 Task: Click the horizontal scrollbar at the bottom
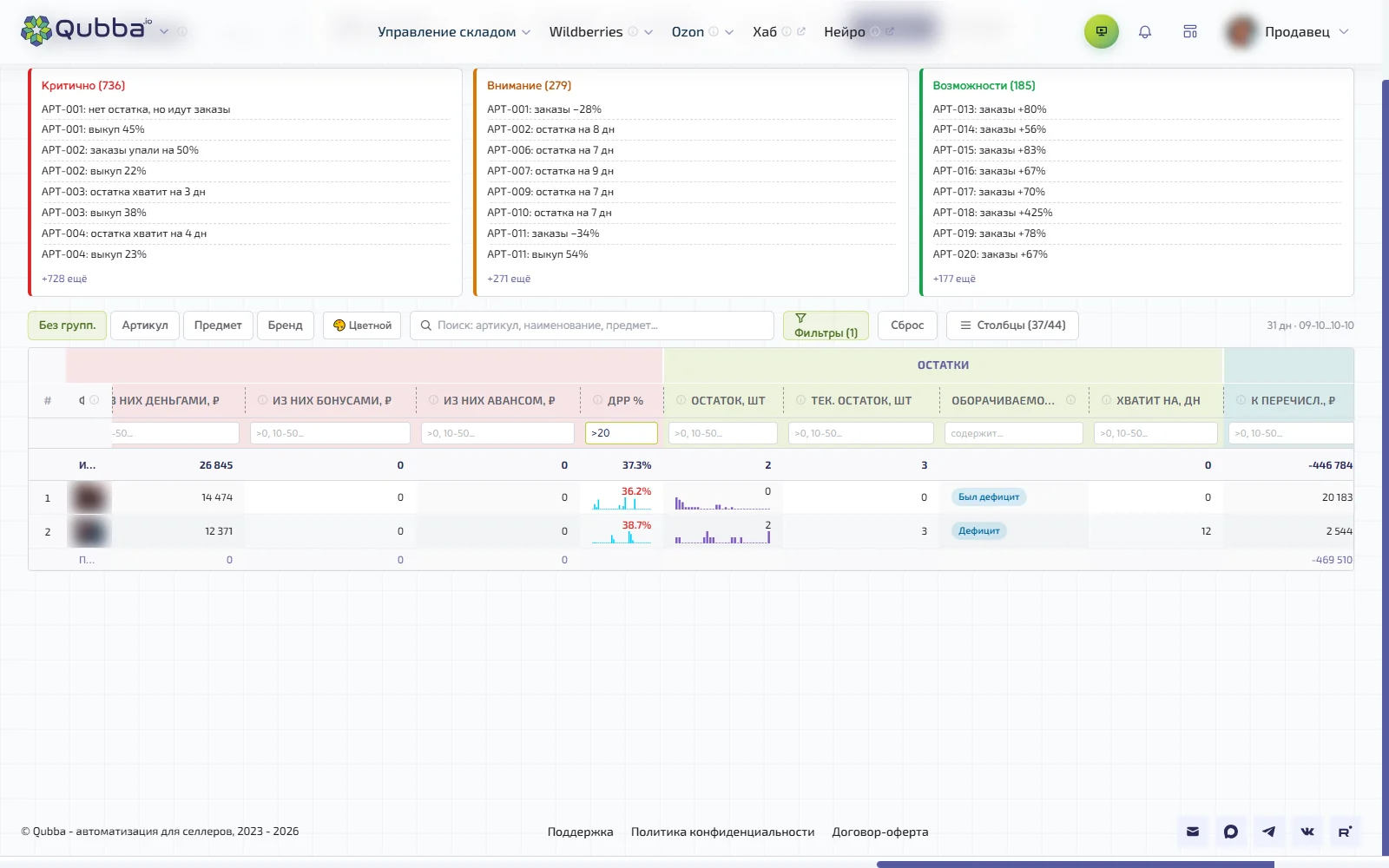coord(1075,864)
